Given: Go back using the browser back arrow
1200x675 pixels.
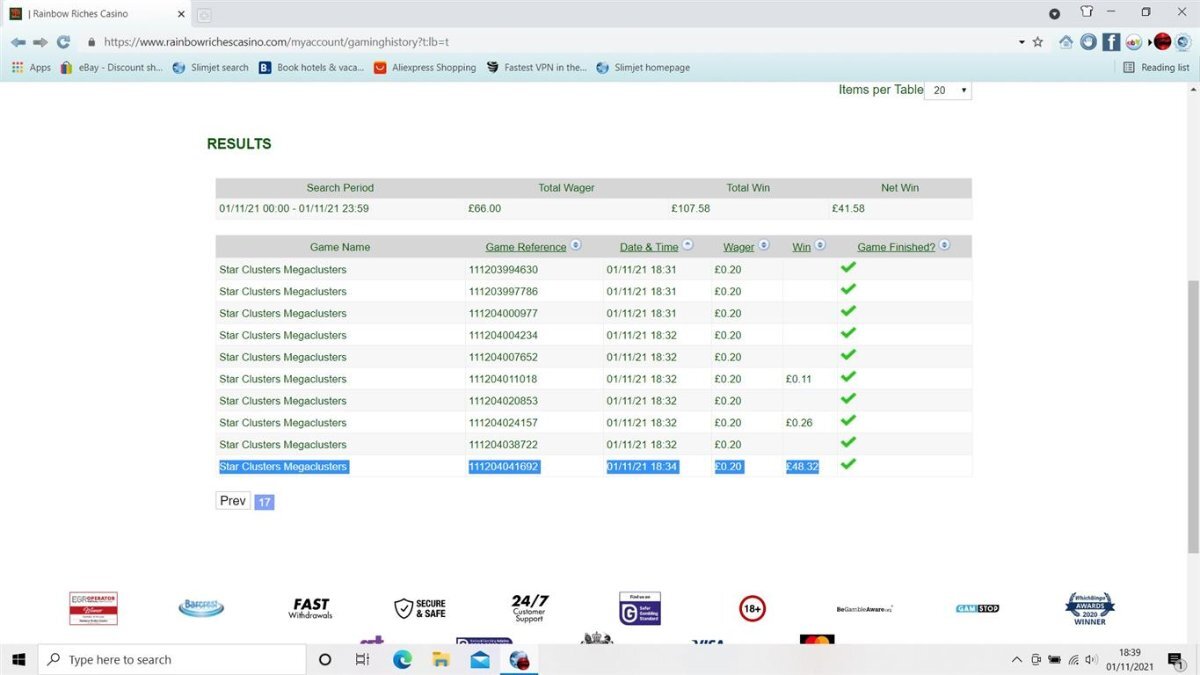Looking at the screenshot, I should click(18, 43).
